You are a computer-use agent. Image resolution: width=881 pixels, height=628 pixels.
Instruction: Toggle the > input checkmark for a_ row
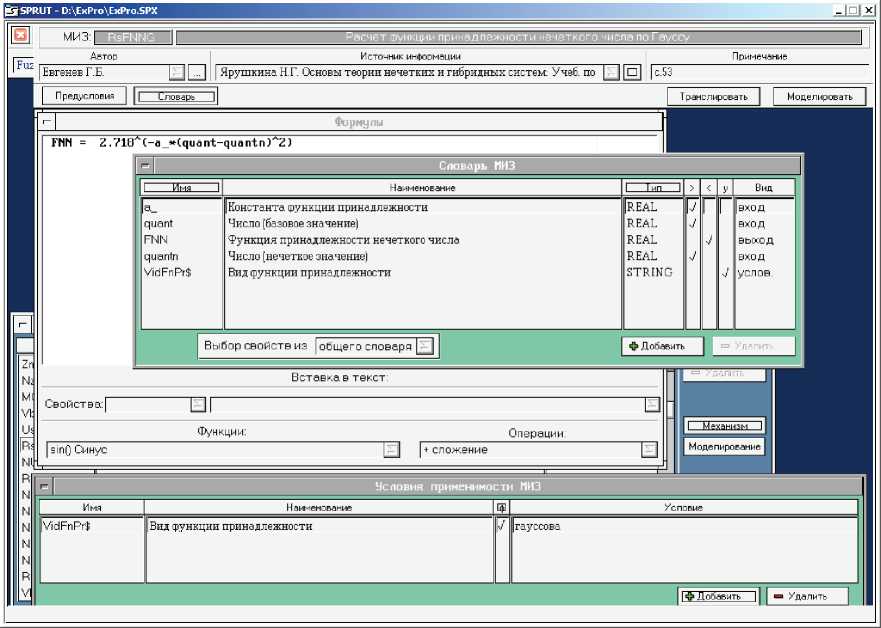click(x=692, y=207)
